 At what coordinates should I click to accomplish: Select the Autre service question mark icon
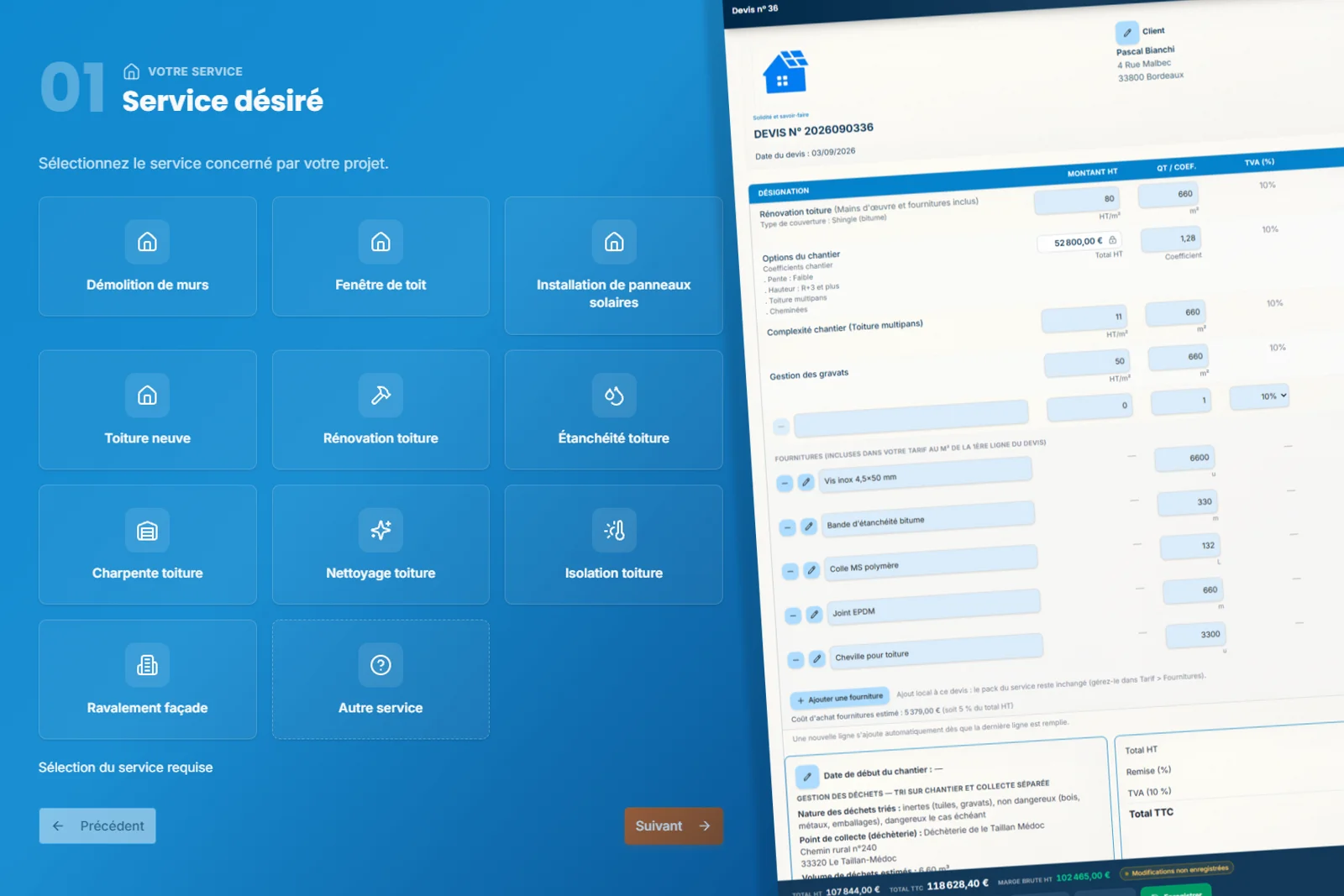[x=381, y=665]
